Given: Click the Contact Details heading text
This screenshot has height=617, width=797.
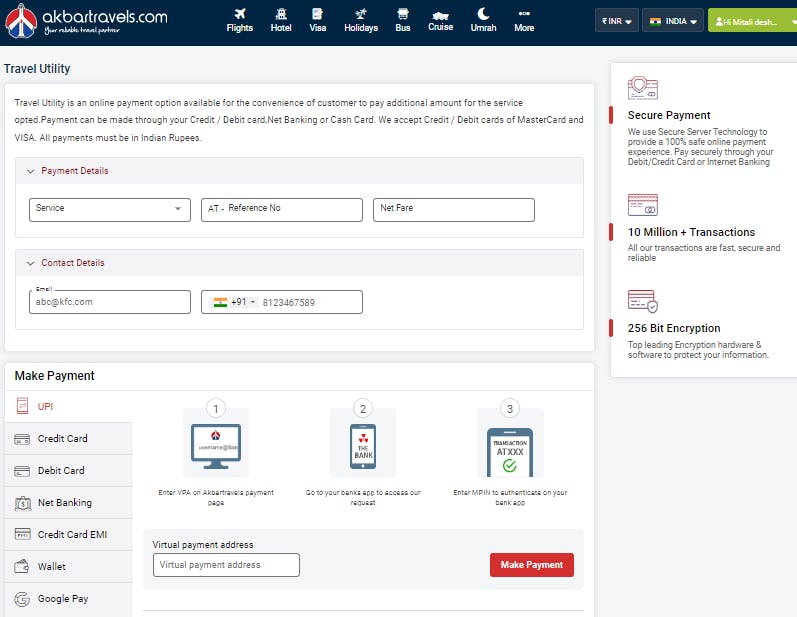Looking at the screenshot, I should tap(73, 263).
